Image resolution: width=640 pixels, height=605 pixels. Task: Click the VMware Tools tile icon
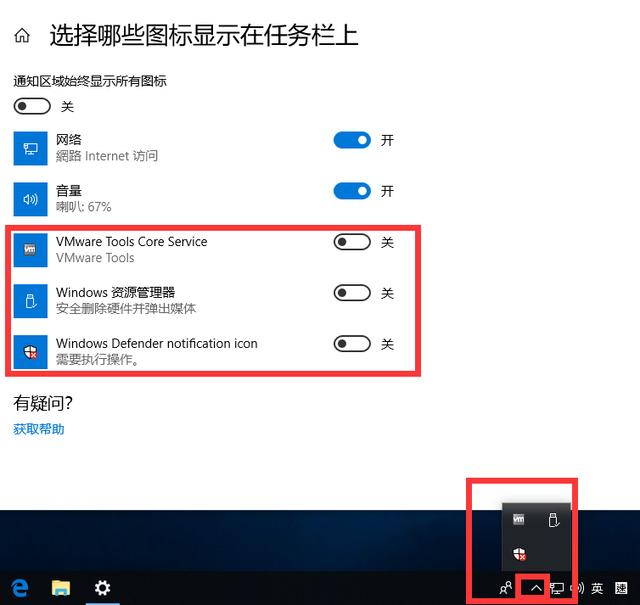click(31, 249)
